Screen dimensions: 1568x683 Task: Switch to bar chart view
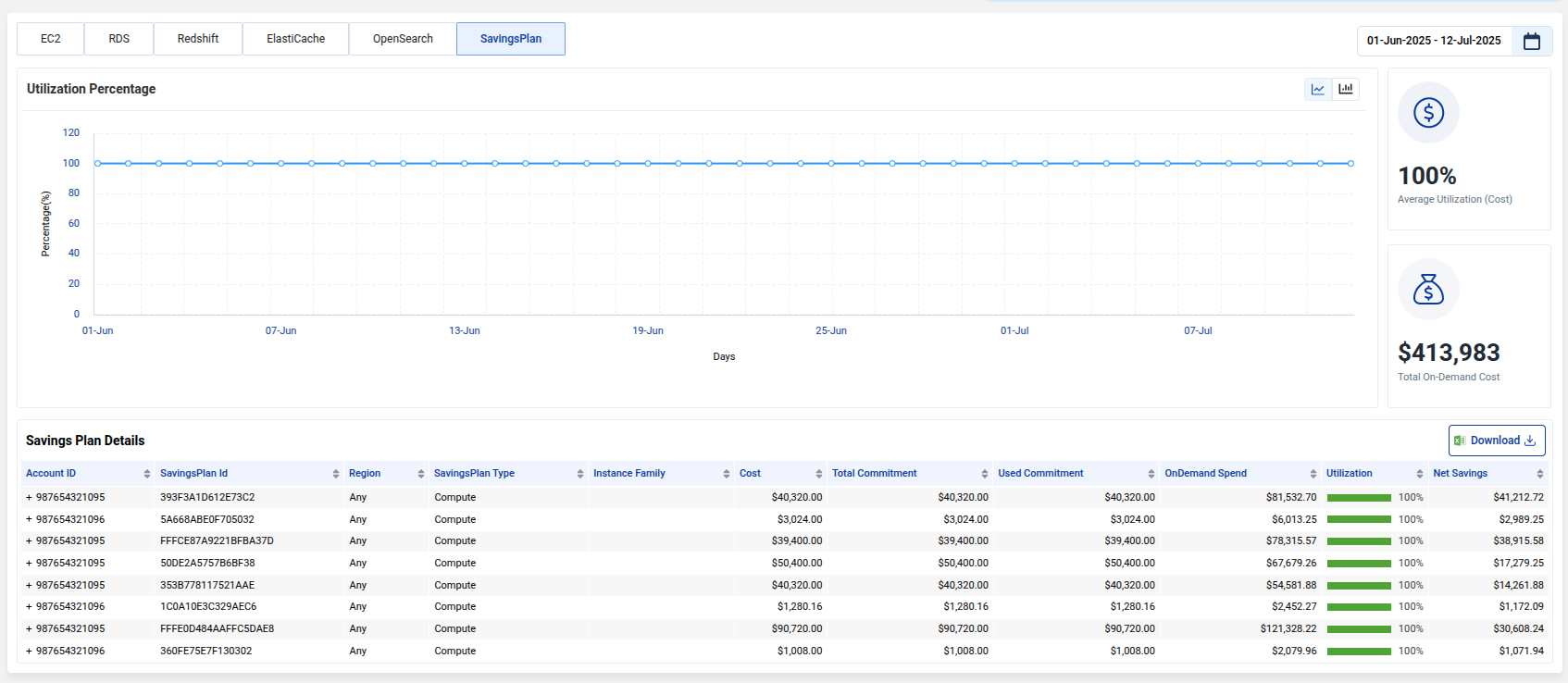1345,90
